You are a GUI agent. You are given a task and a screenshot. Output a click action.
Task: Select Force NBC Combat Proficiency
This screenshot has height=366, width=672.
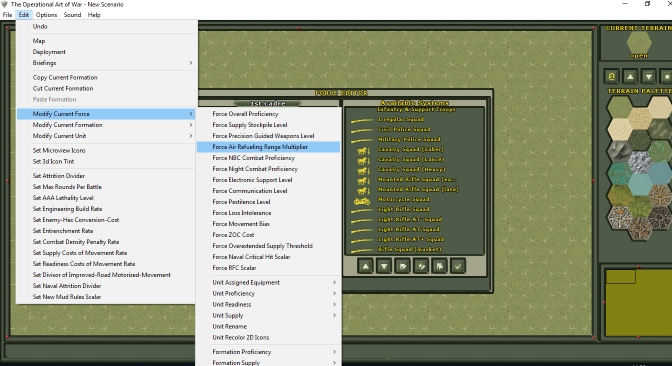pos(269,158)
